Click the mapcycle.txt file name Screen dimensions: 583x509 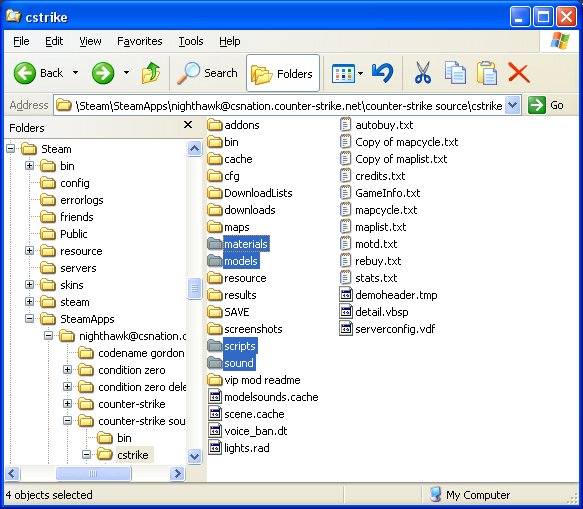tap(386, 210)
